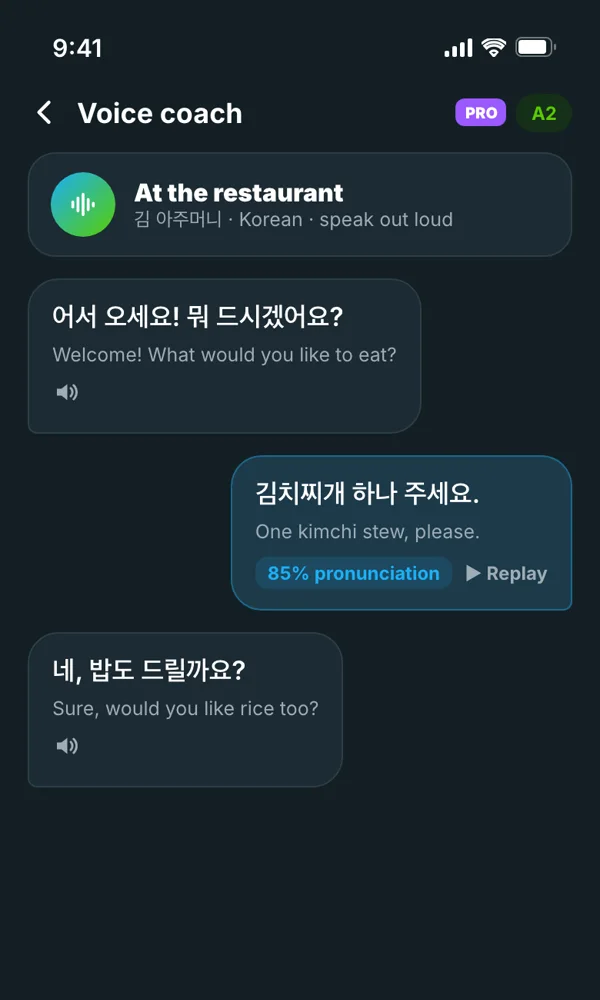Go back using the left chevron arrow
Screen dimensions: 600x1000
click(x=44, y=113)
